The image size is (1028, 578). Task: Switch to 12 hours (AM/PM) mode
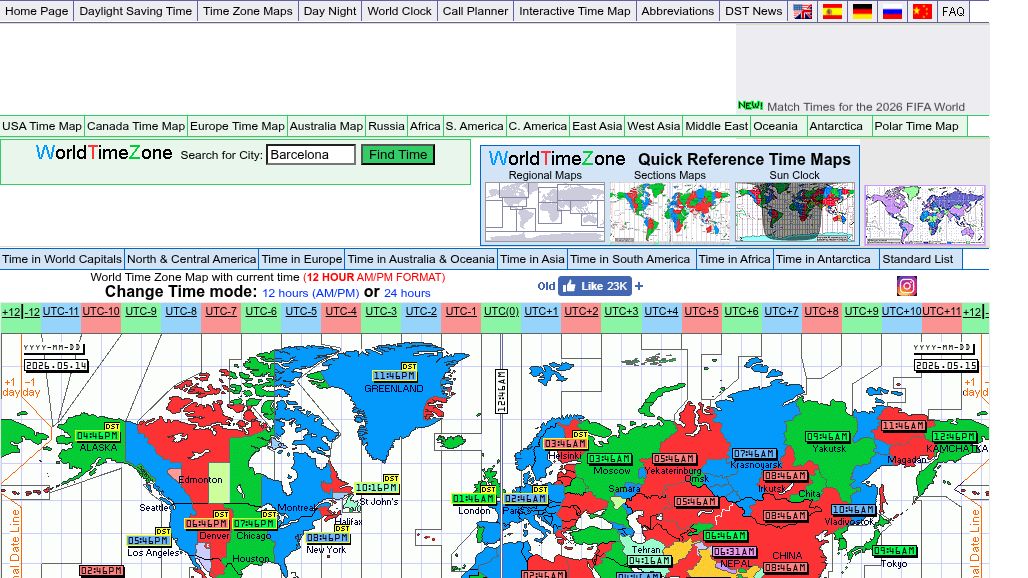(311, 293)
